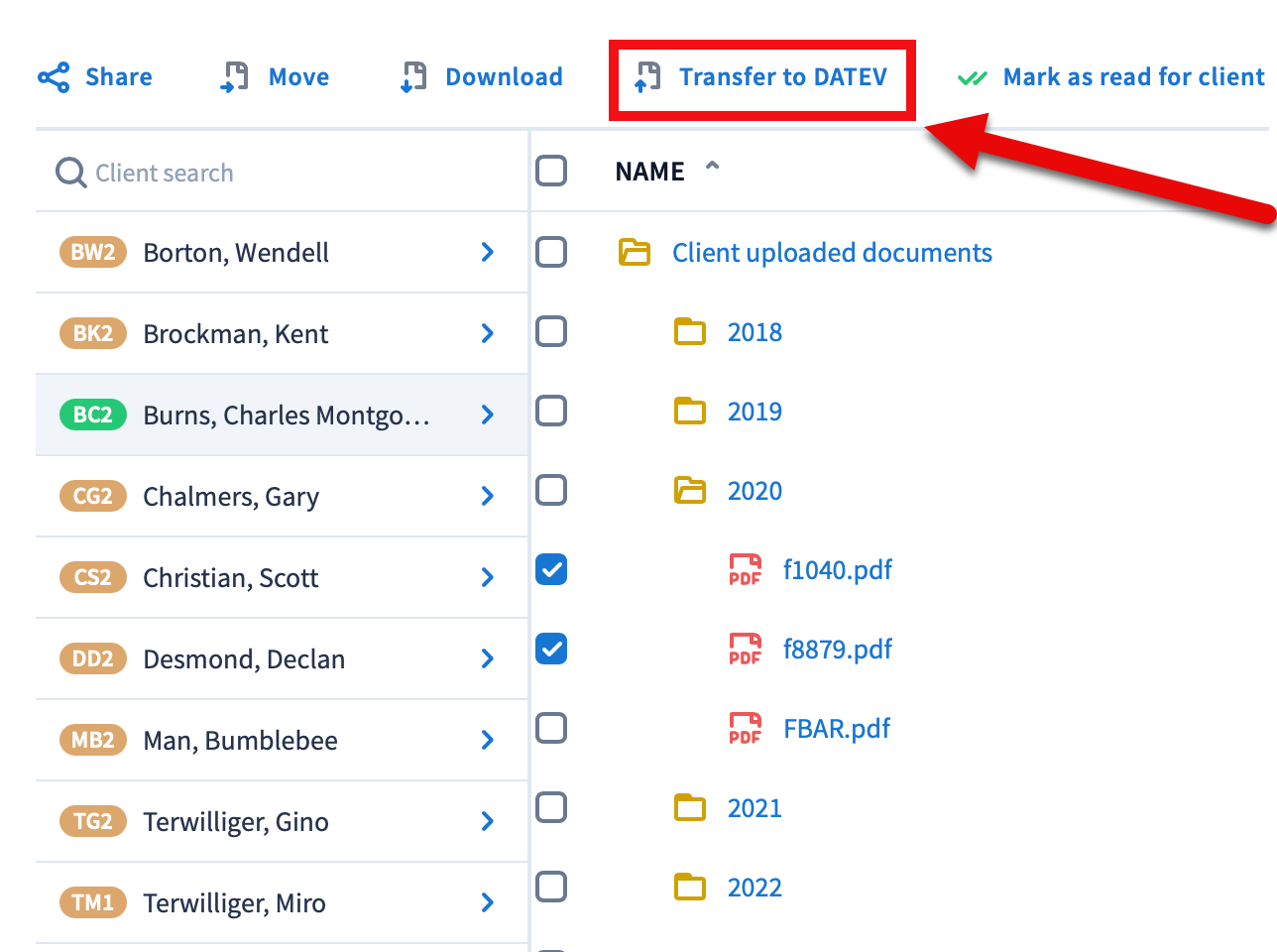
Task: Select client Man, Bumblebee from list
Action: [240, 740]
